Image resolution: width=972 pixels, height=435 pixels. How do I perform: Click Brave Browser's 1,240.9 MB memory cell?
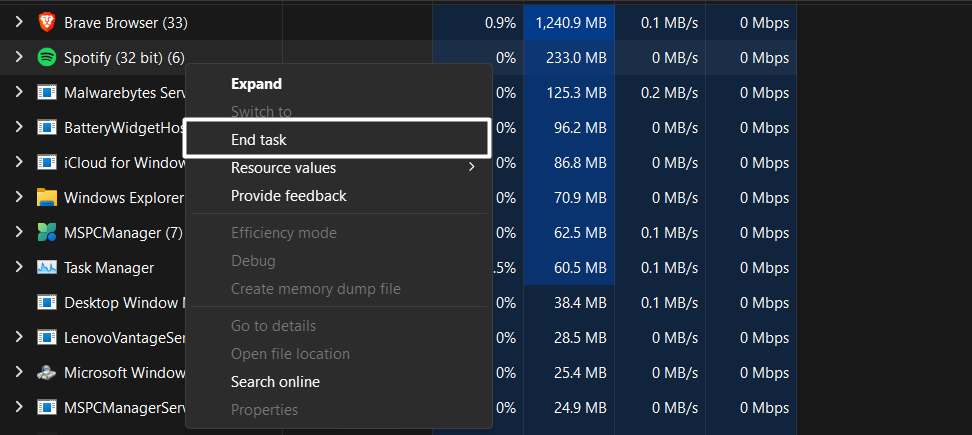point(570,22)
